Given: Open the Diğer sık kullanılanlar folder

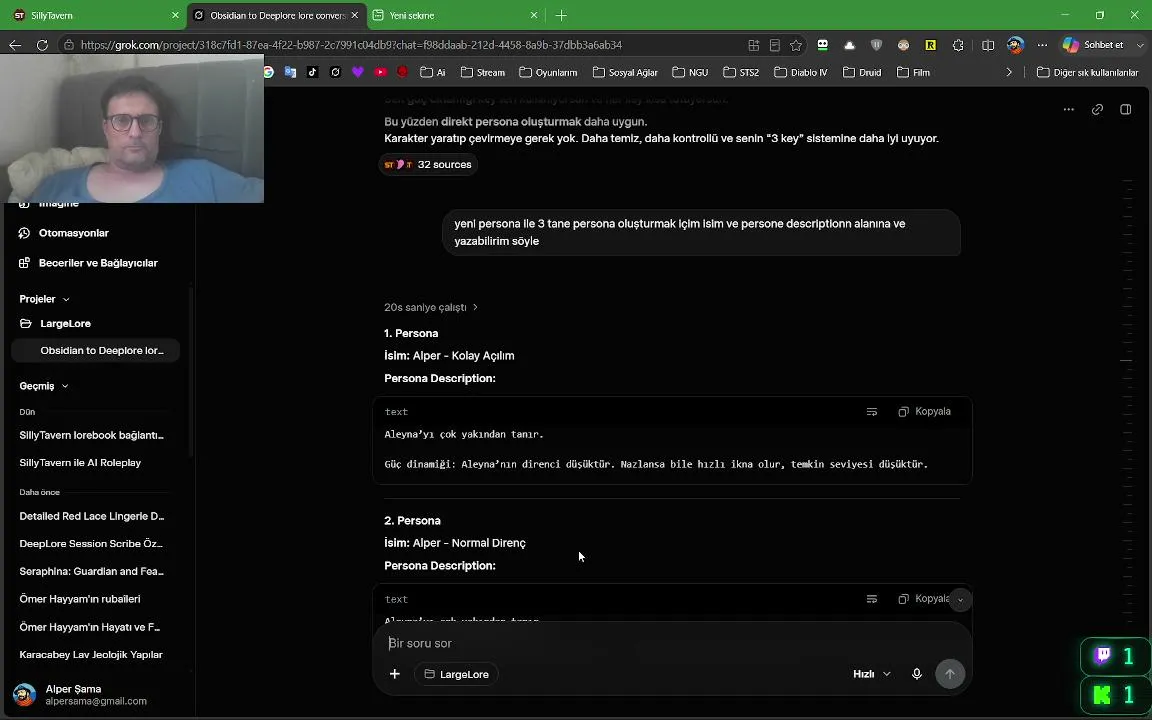Looking at the screenshot, I should (x=1087, y=72).
